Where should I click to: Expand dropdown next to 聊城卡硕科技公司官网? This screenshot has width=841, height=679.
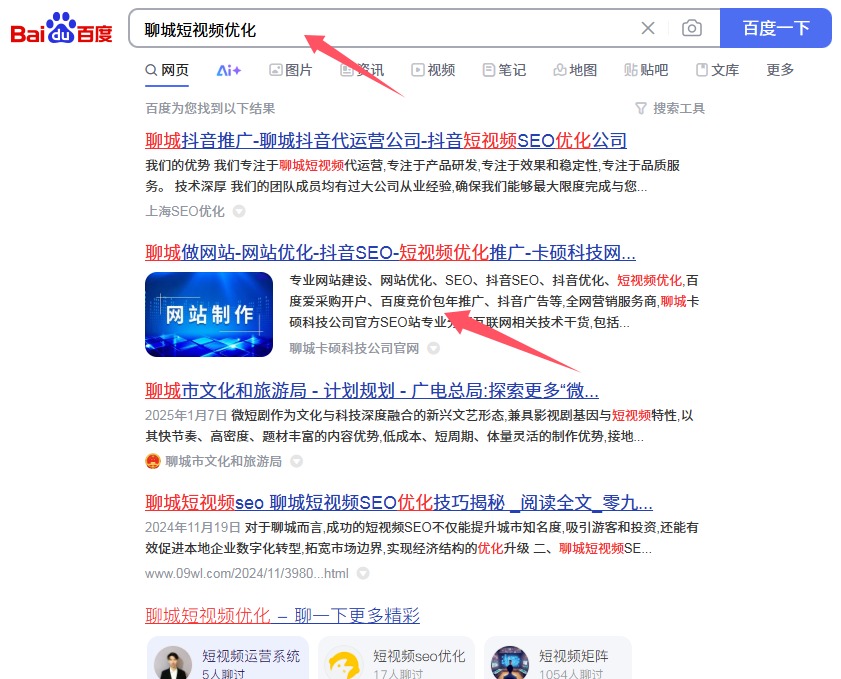433,349
